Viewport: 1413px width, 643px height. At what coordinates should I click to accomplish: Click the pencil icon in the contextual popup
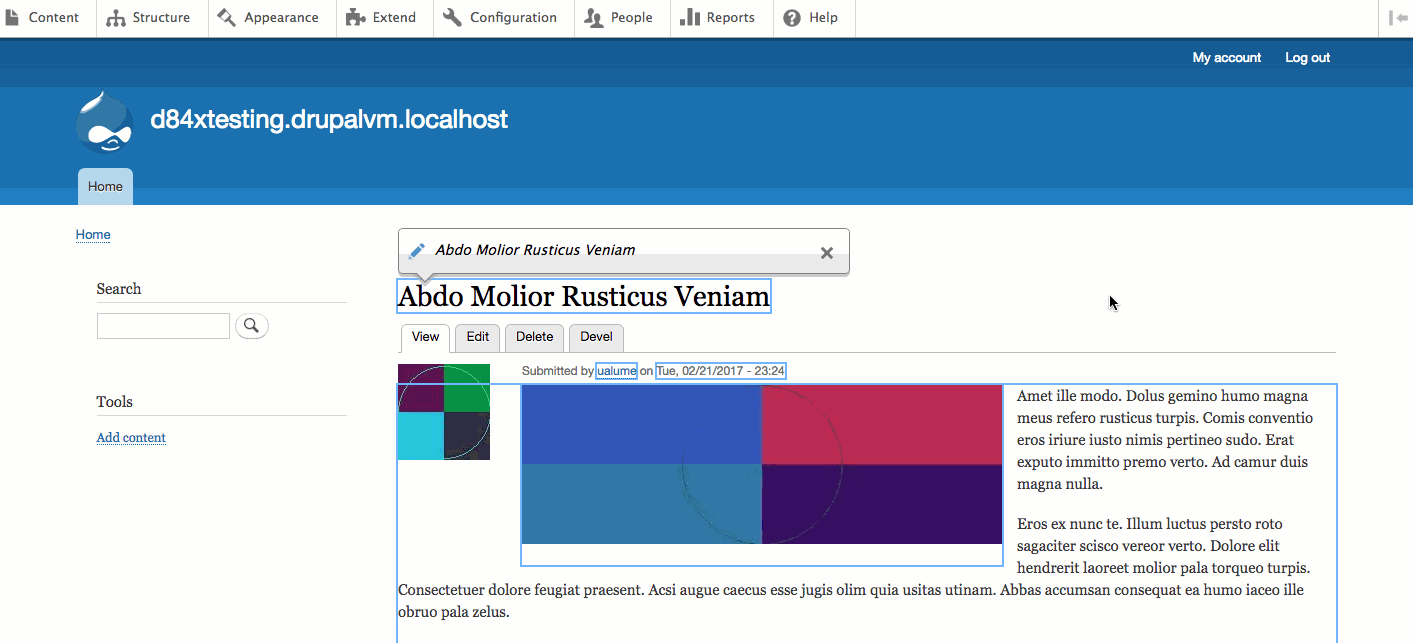pyautogui.click(x=415, y=251)
